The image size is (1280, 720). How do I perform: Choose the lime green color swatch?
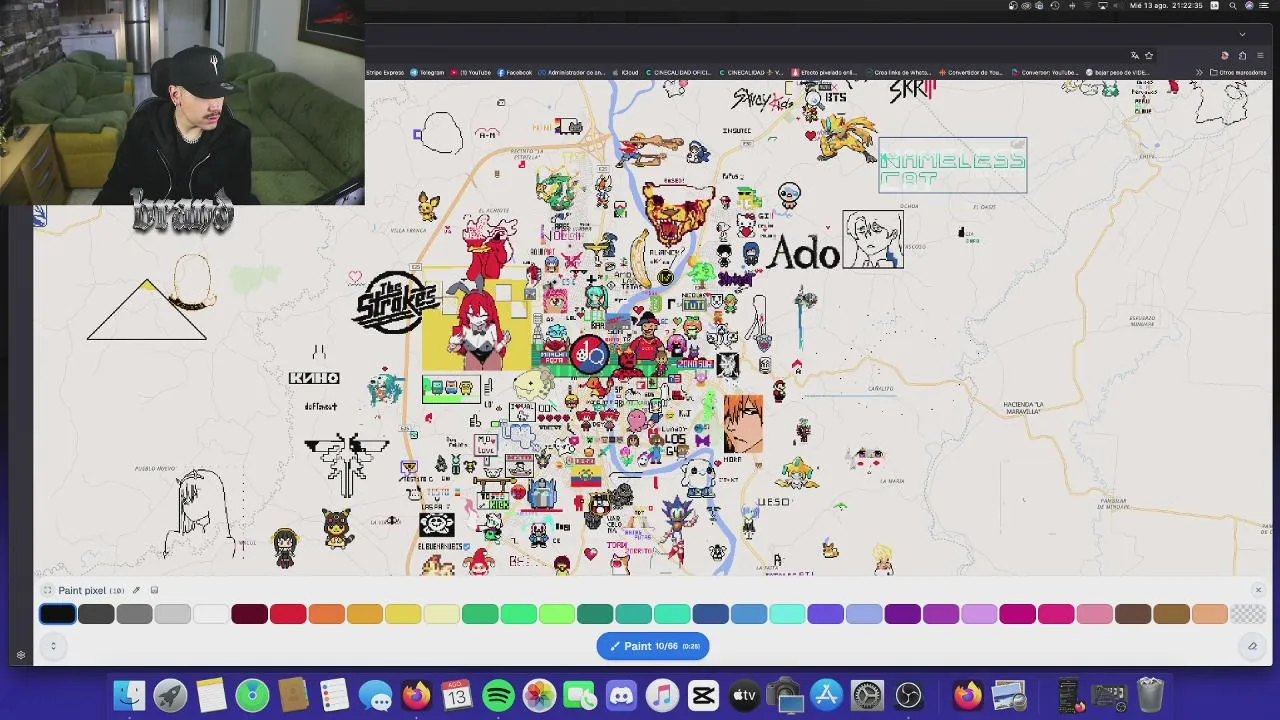point(556,614)
